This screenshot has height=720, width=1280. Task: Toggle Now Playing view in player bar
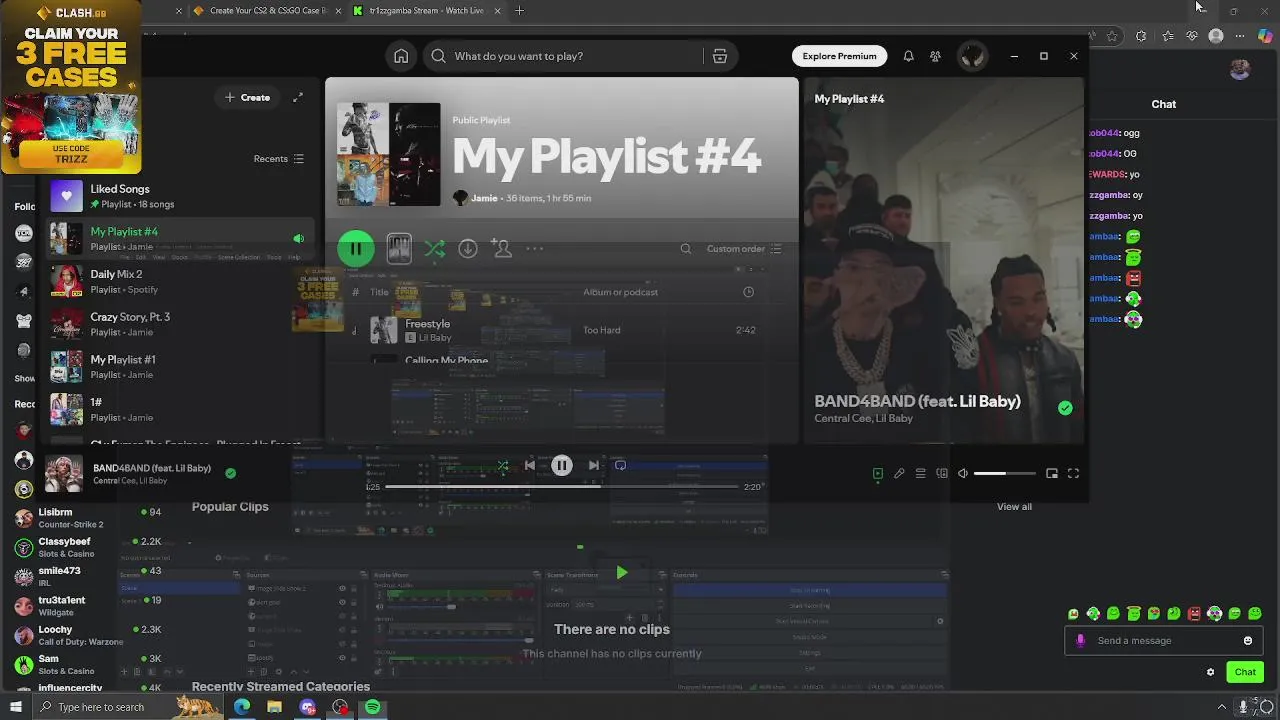(878, 474)
